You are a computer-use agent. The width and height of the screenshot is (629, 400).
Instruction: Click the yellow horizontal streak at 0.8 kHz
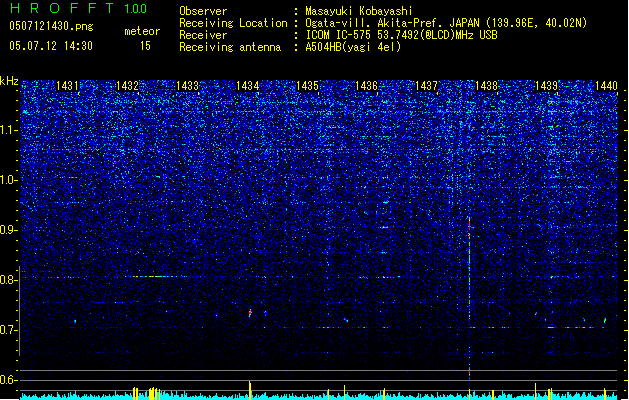[154, 276]
